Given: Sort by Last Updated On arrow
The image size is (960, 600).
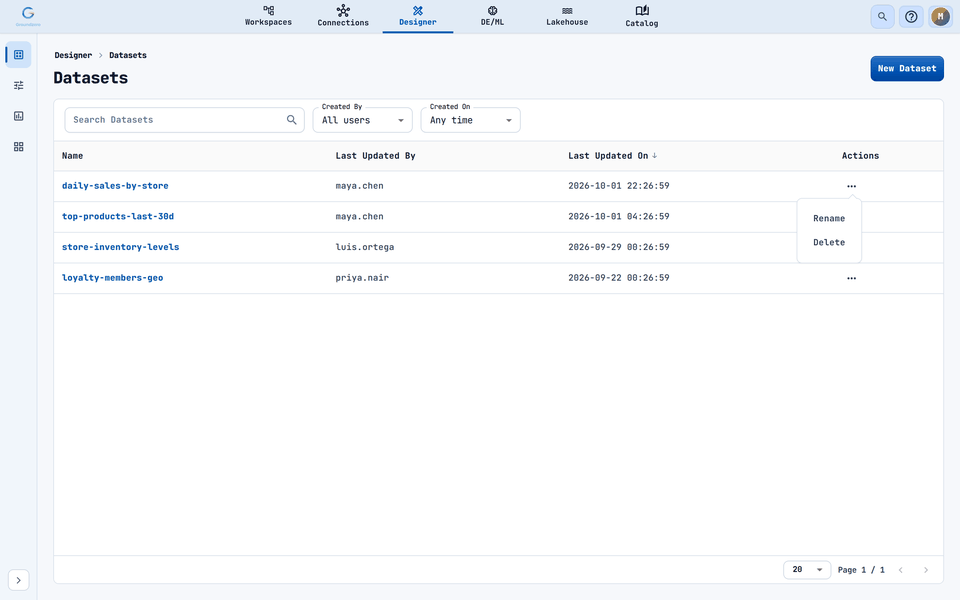Looking at the screenshot, I should (x=654, y=156).
